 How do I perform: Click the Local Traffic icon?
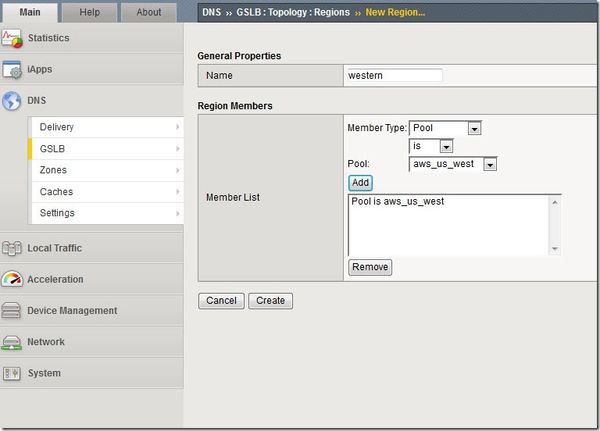coord(12,248)
